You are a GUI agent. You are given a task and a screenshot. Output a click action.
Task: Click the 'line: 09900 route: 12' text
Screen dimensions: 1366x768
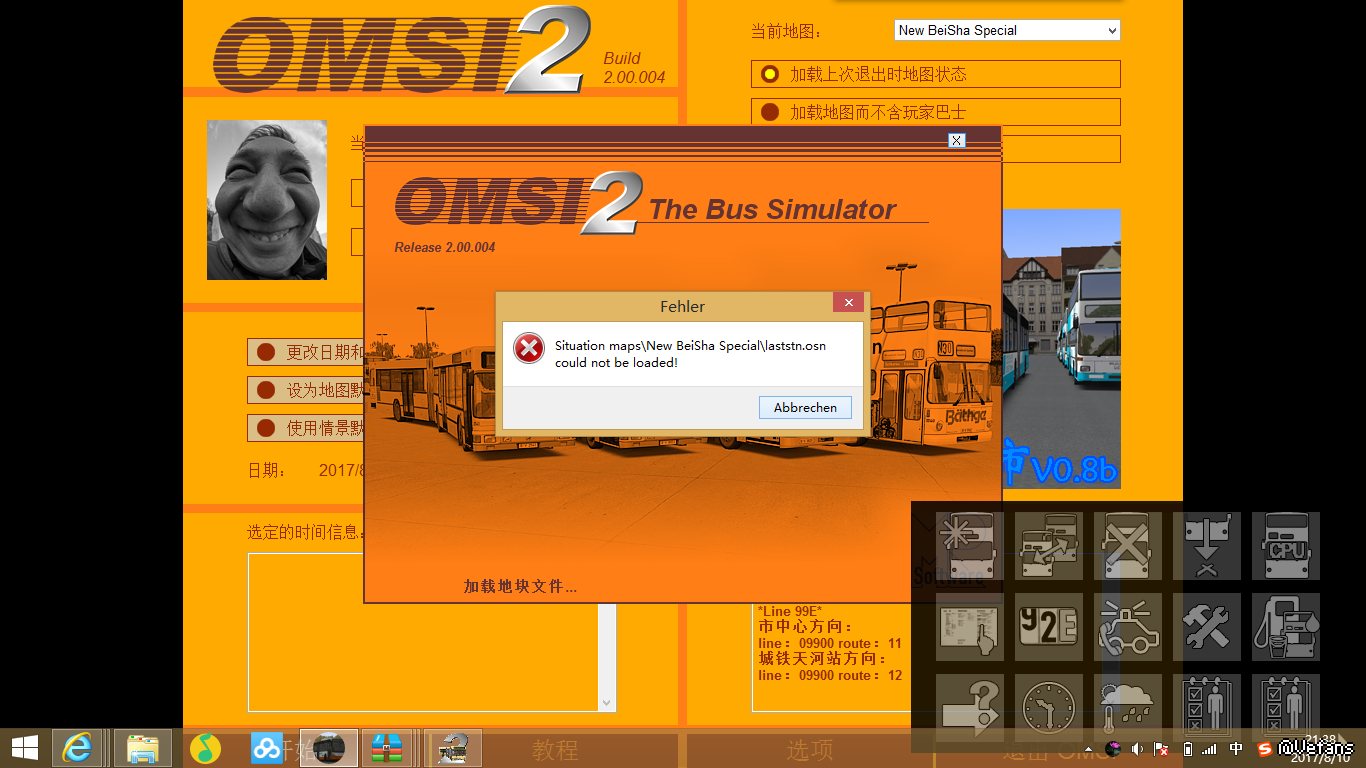coord(830,675)
